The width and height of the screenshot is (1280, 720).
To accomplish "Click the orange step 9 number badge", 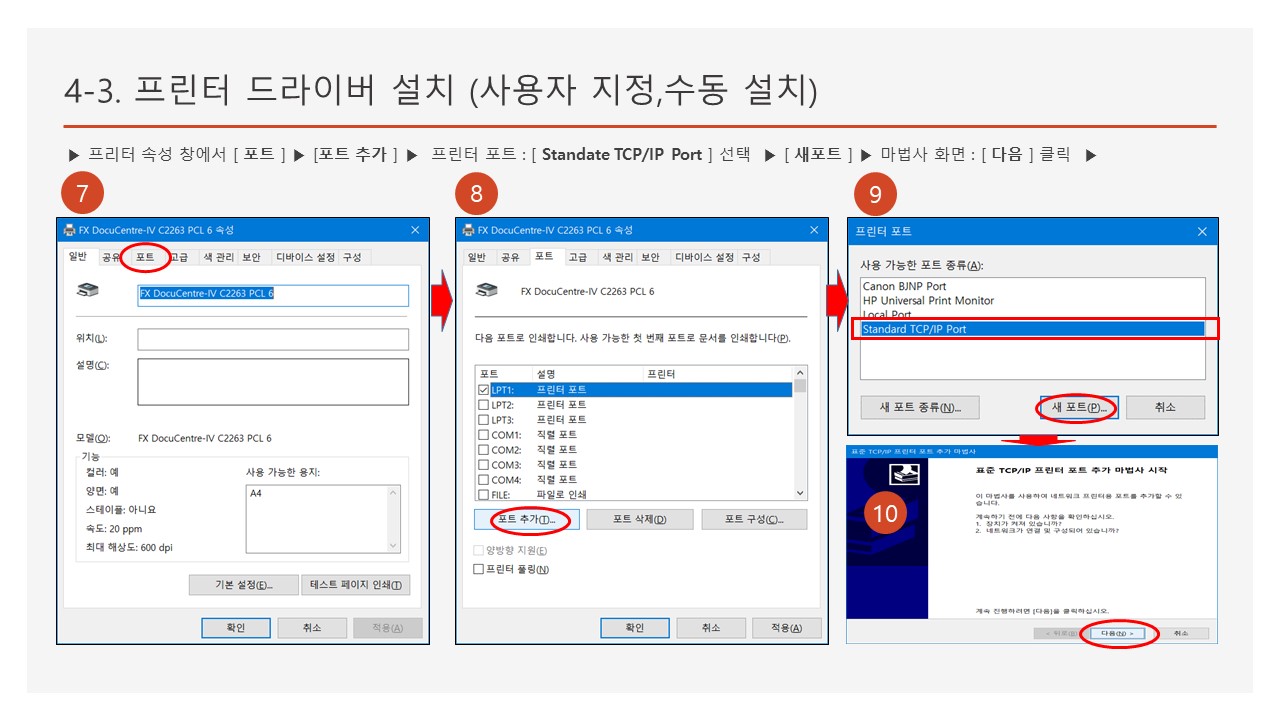I will click(x=875, y=194).
